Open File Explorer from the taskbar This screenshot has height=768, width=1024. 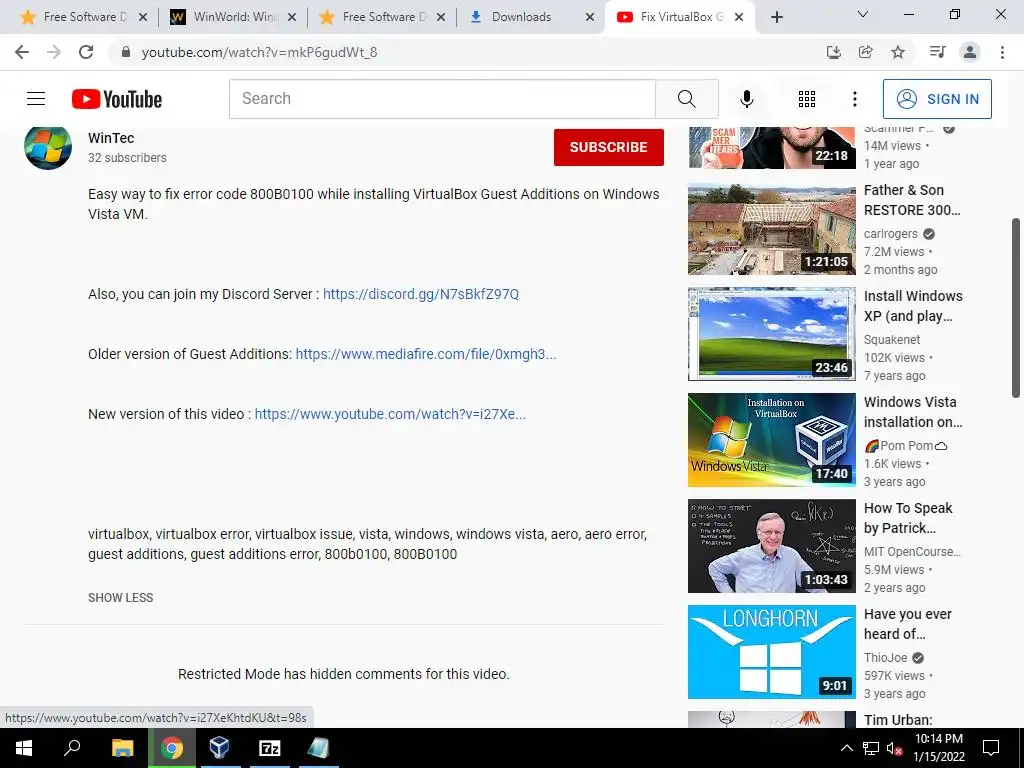click(x=122, y=748)
